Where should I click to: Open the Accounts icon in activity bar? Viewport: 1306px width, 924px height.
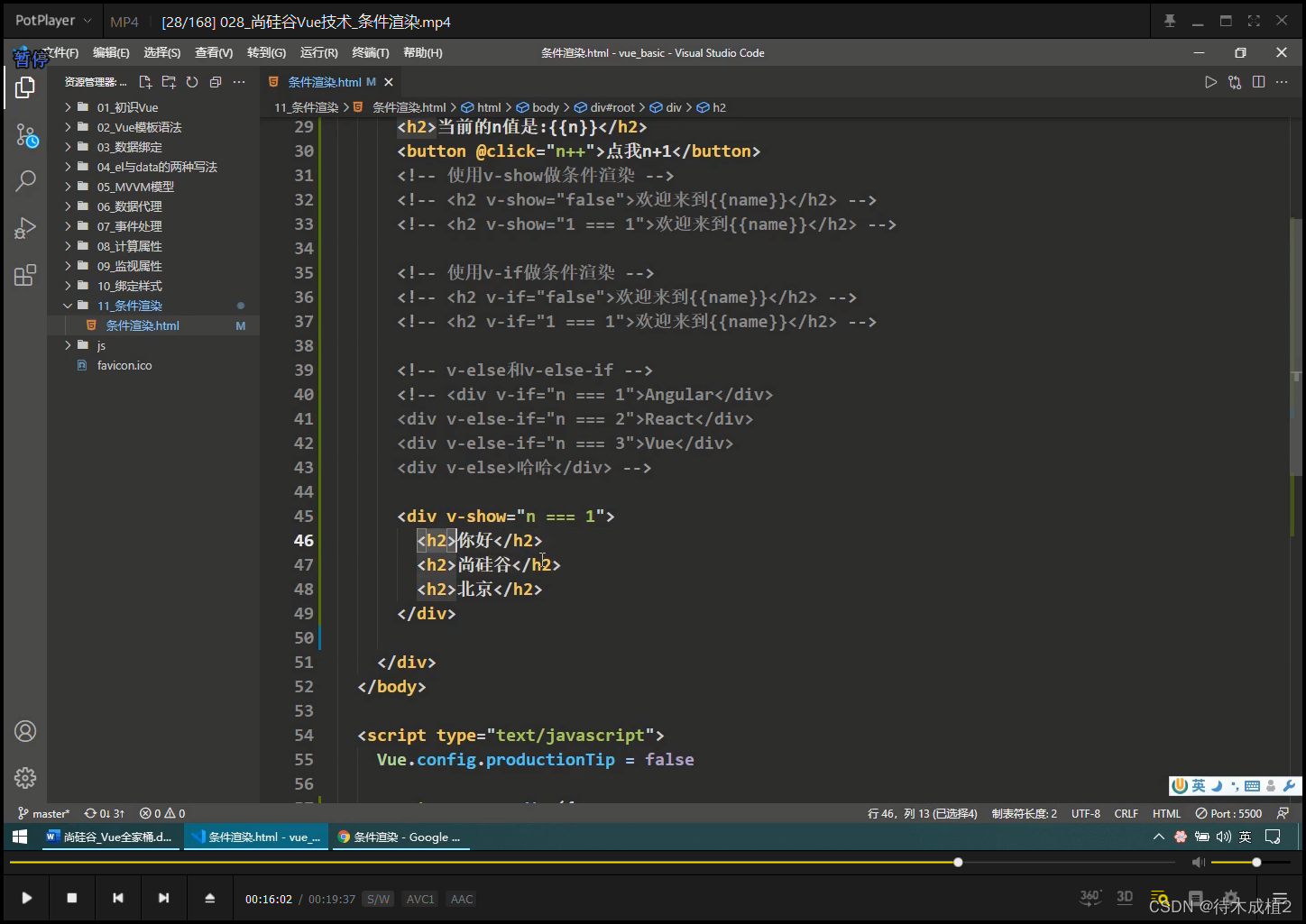click(x=25, y=731)
